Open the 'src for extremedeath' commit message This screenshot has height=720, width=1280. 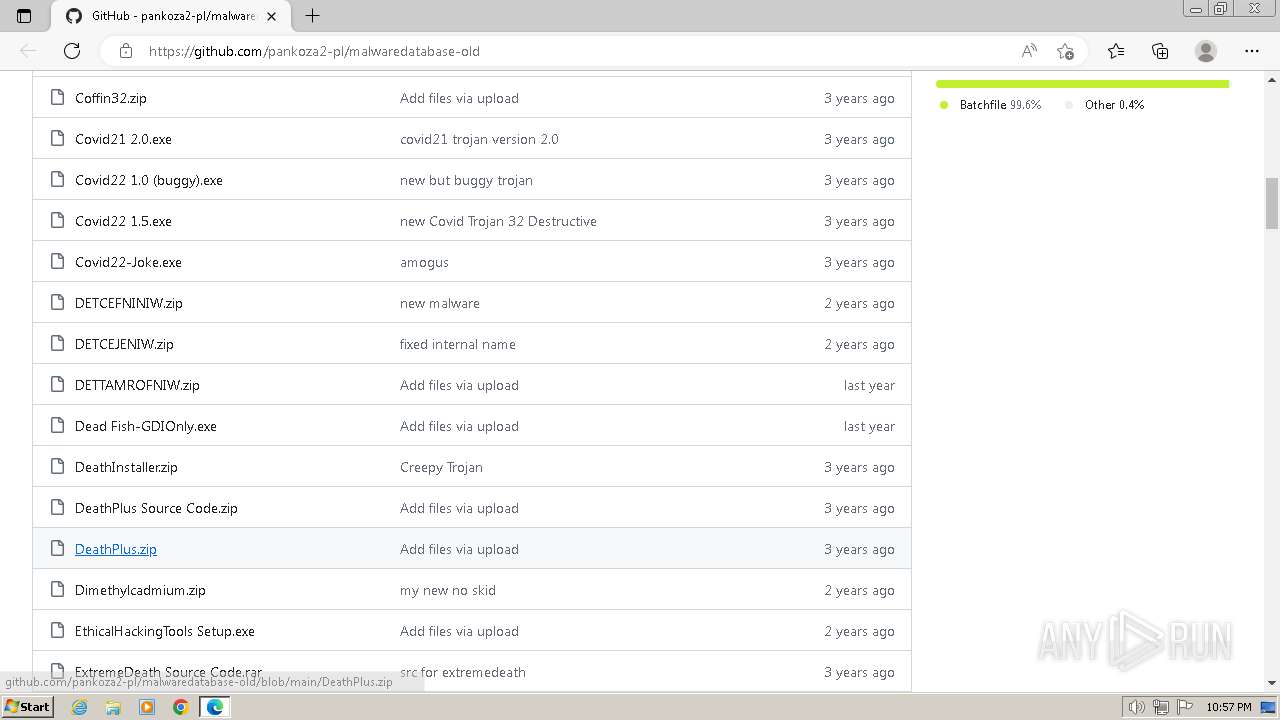click(463, 672)
